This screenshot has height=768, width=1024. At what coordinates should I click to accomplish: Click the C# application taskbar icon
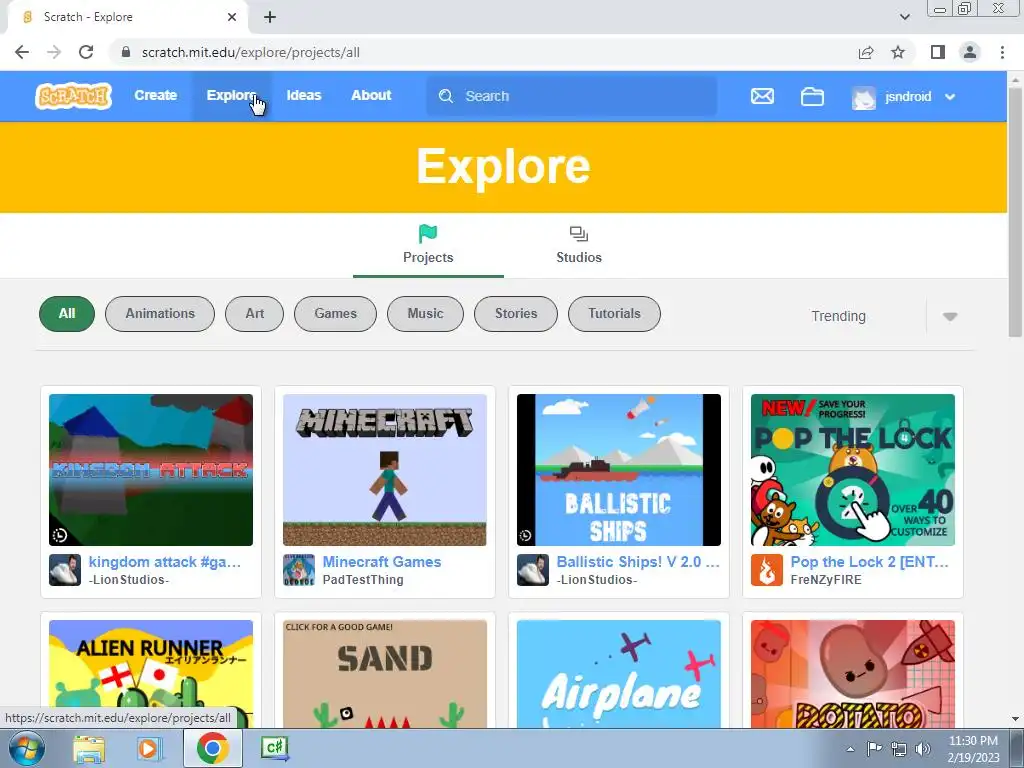click(275, 748)
